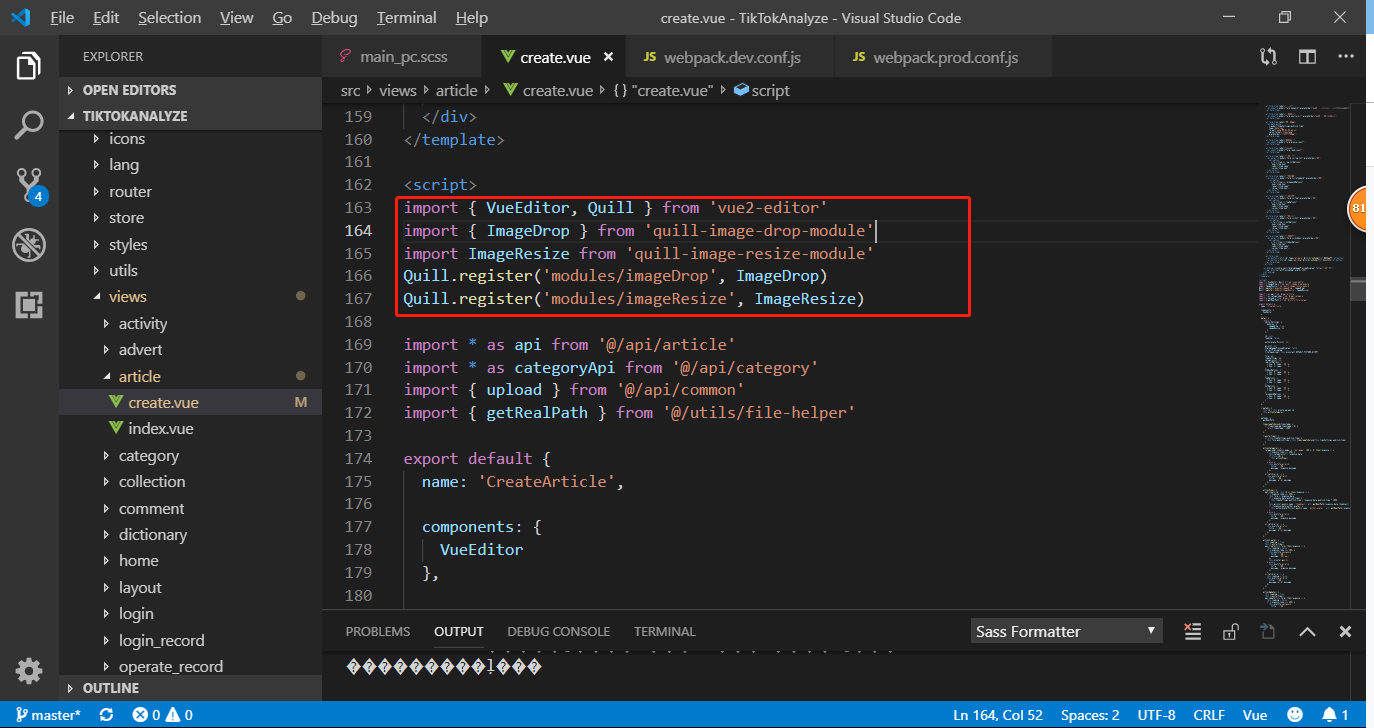Click the master branch indicator in status bar

click(46, 715)
